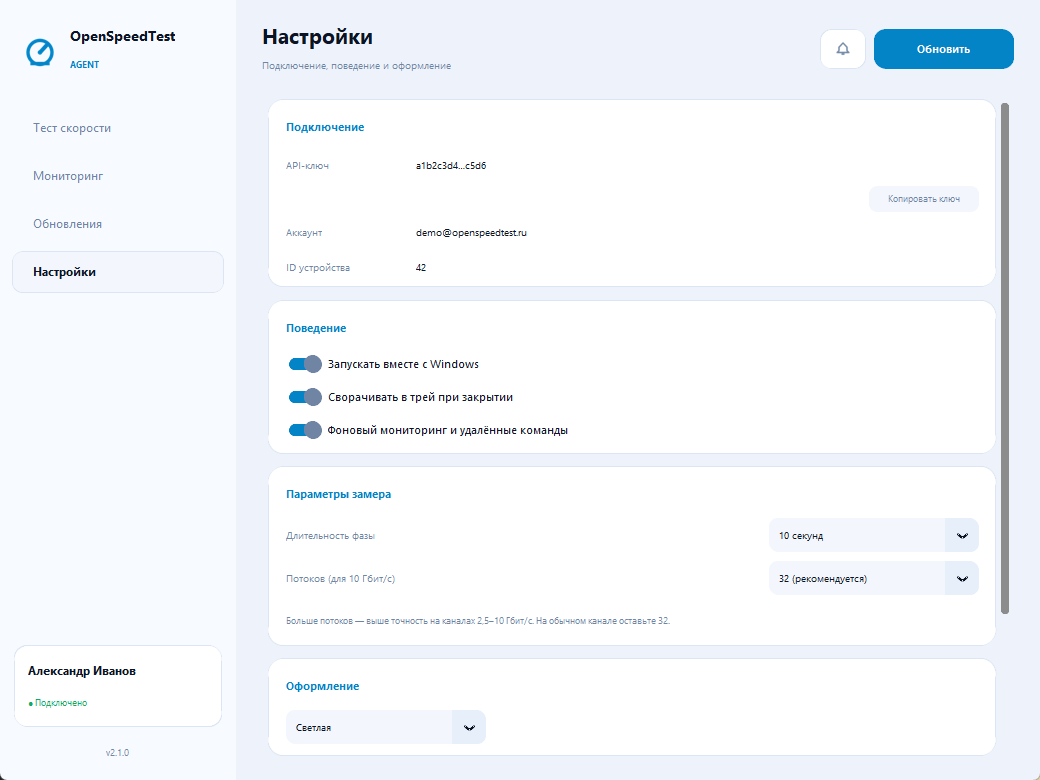
Task: Open theme dropdown showing Светлая
Action: coord(385,728)
